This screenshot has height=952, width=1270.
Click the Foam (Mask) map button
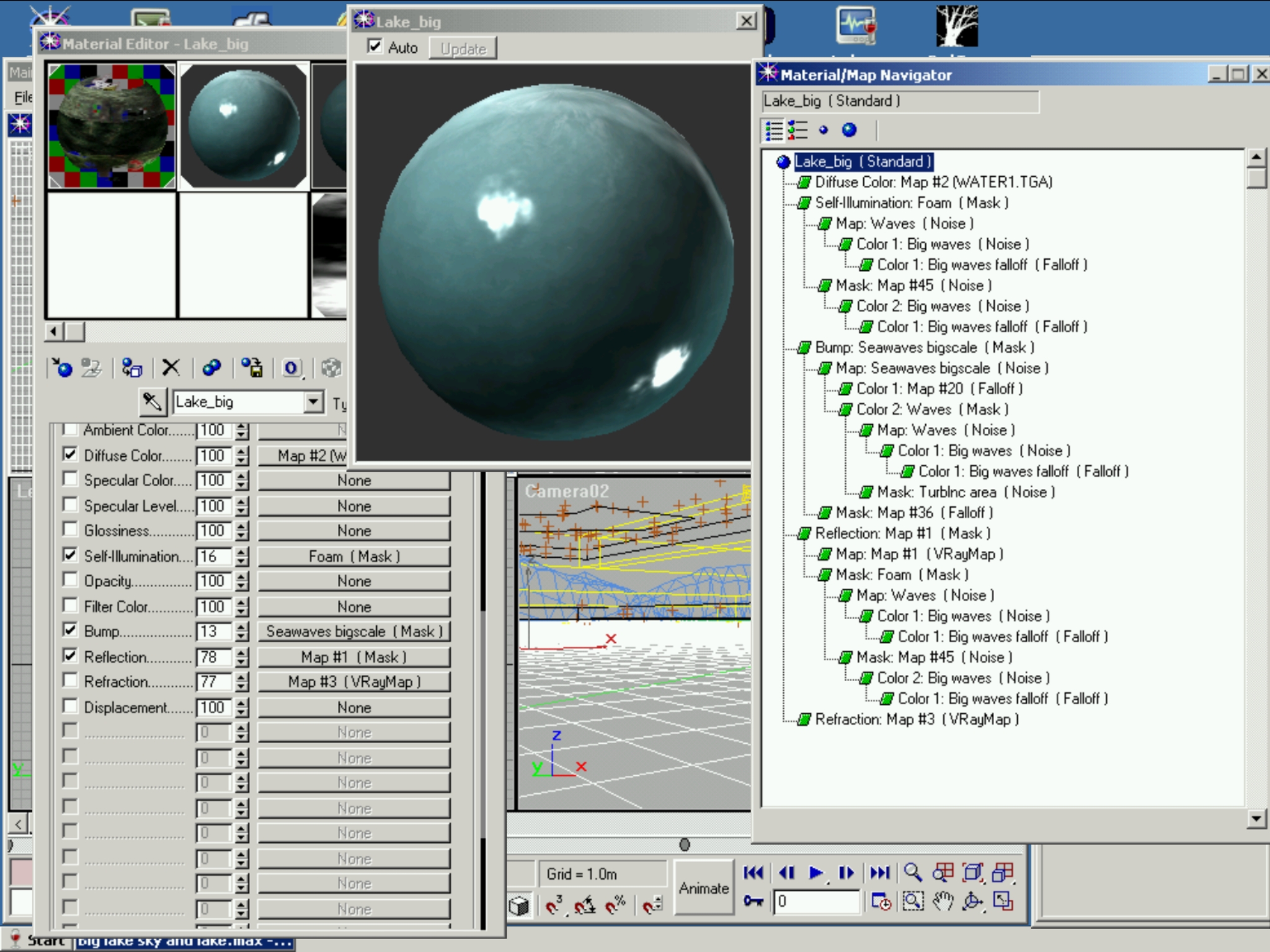[354, 557]
